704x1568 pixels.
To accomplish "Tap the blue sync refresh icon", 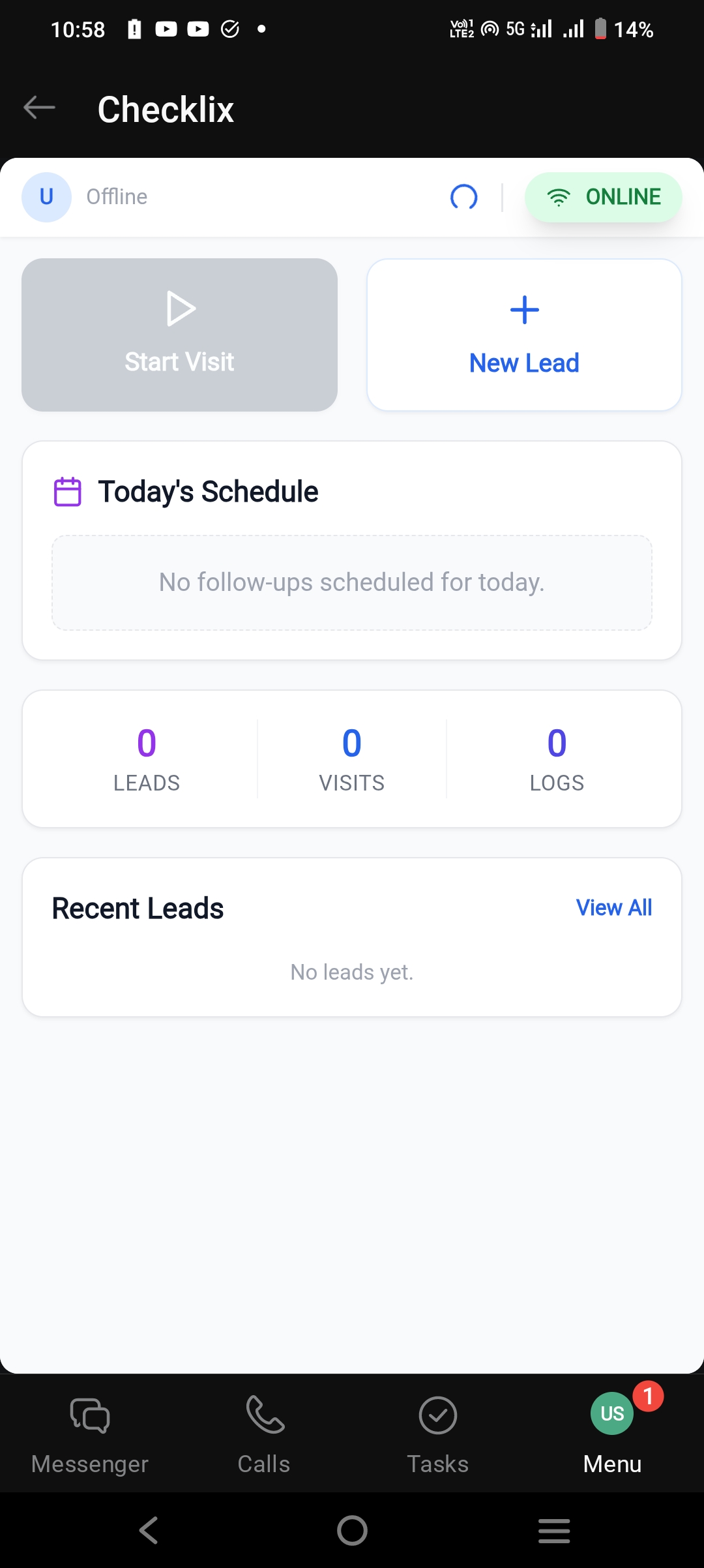I will (x=464, y=197).
